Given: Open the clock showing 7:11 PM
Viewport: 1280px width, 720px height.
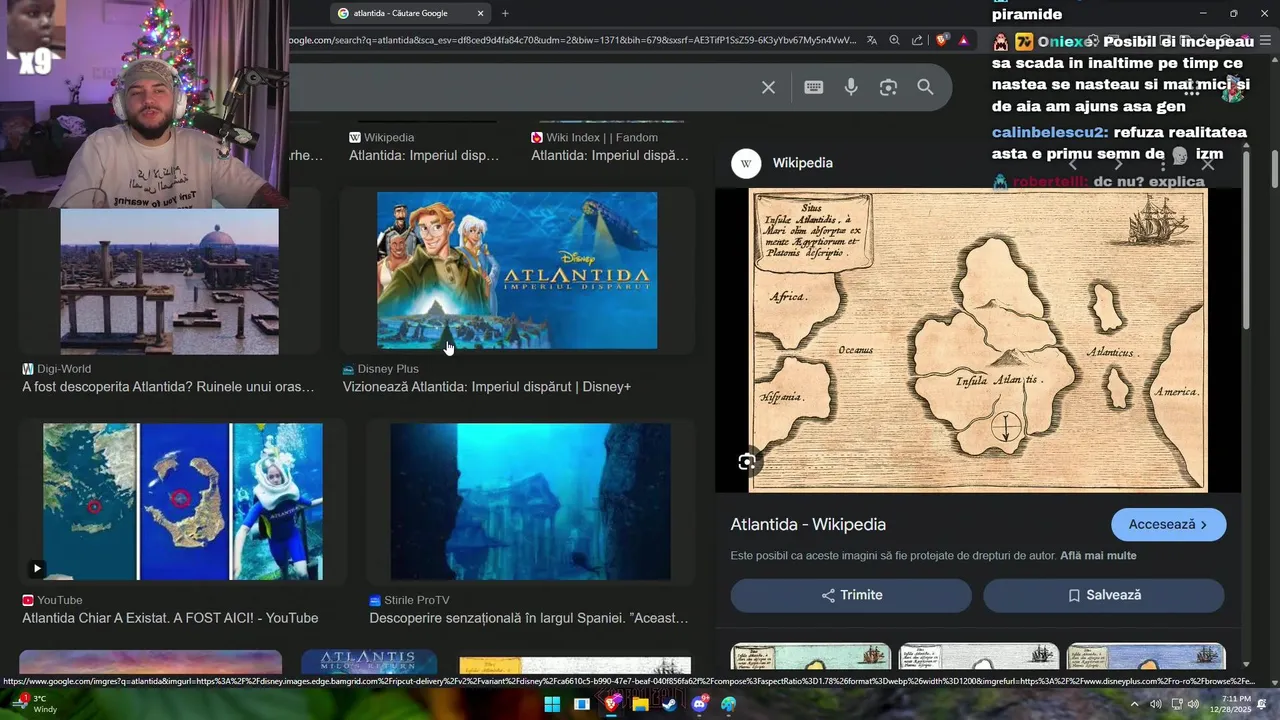Looking at the screenshot, I should click(1230, 704).
